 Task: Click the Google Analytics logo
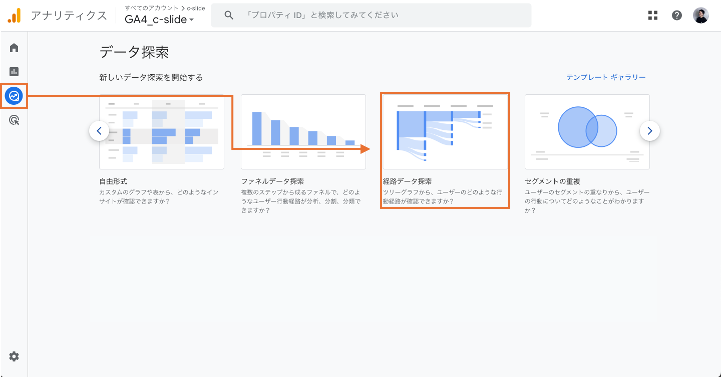tap(14, 16)
